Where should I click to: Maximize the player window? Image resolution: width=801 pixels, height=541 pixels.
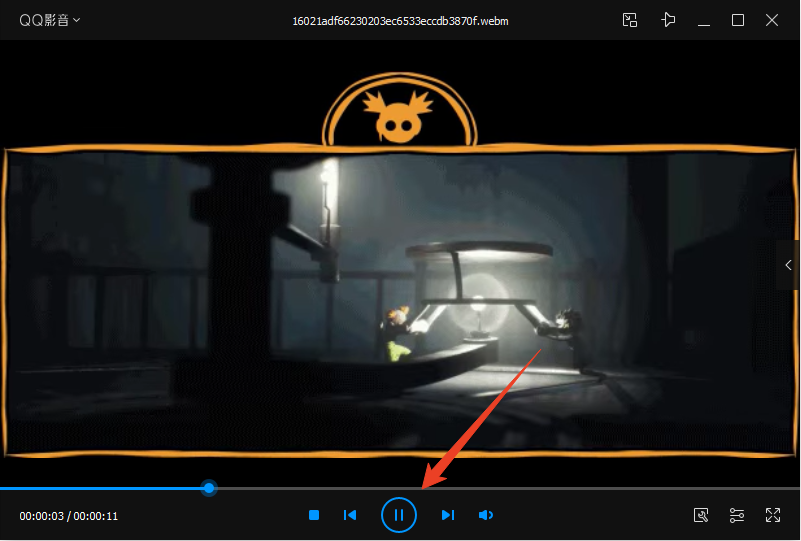coord(738,20)
